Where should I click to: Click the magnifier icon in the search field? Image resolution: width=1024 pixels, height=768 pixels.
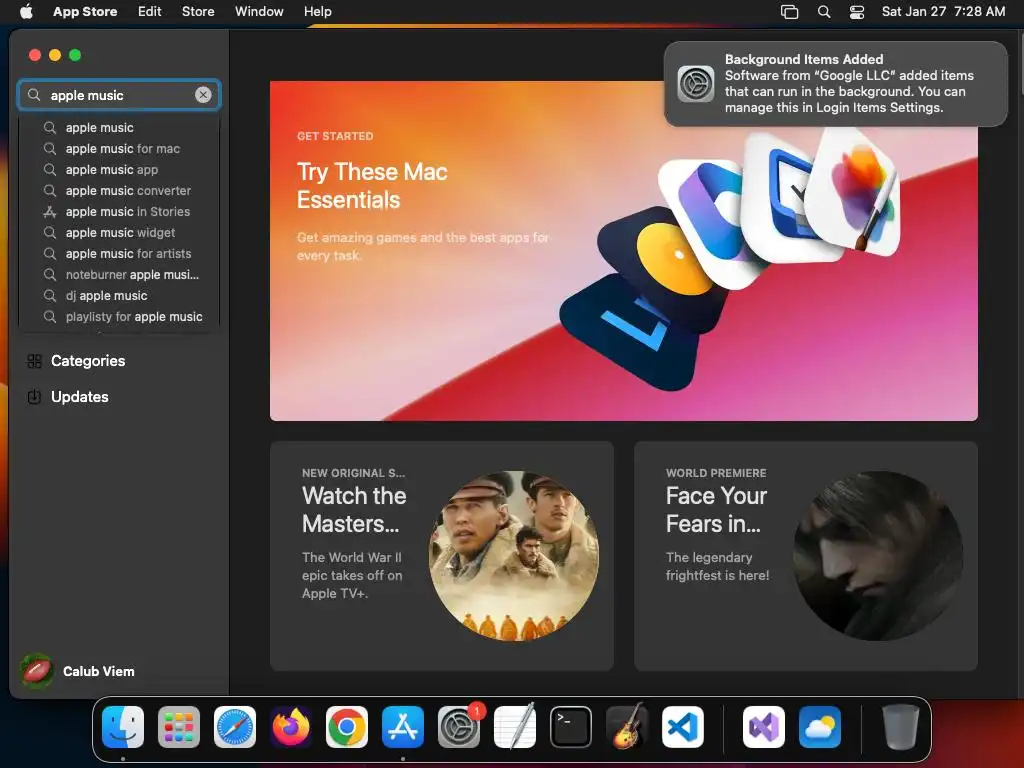[x=34, y=95]
